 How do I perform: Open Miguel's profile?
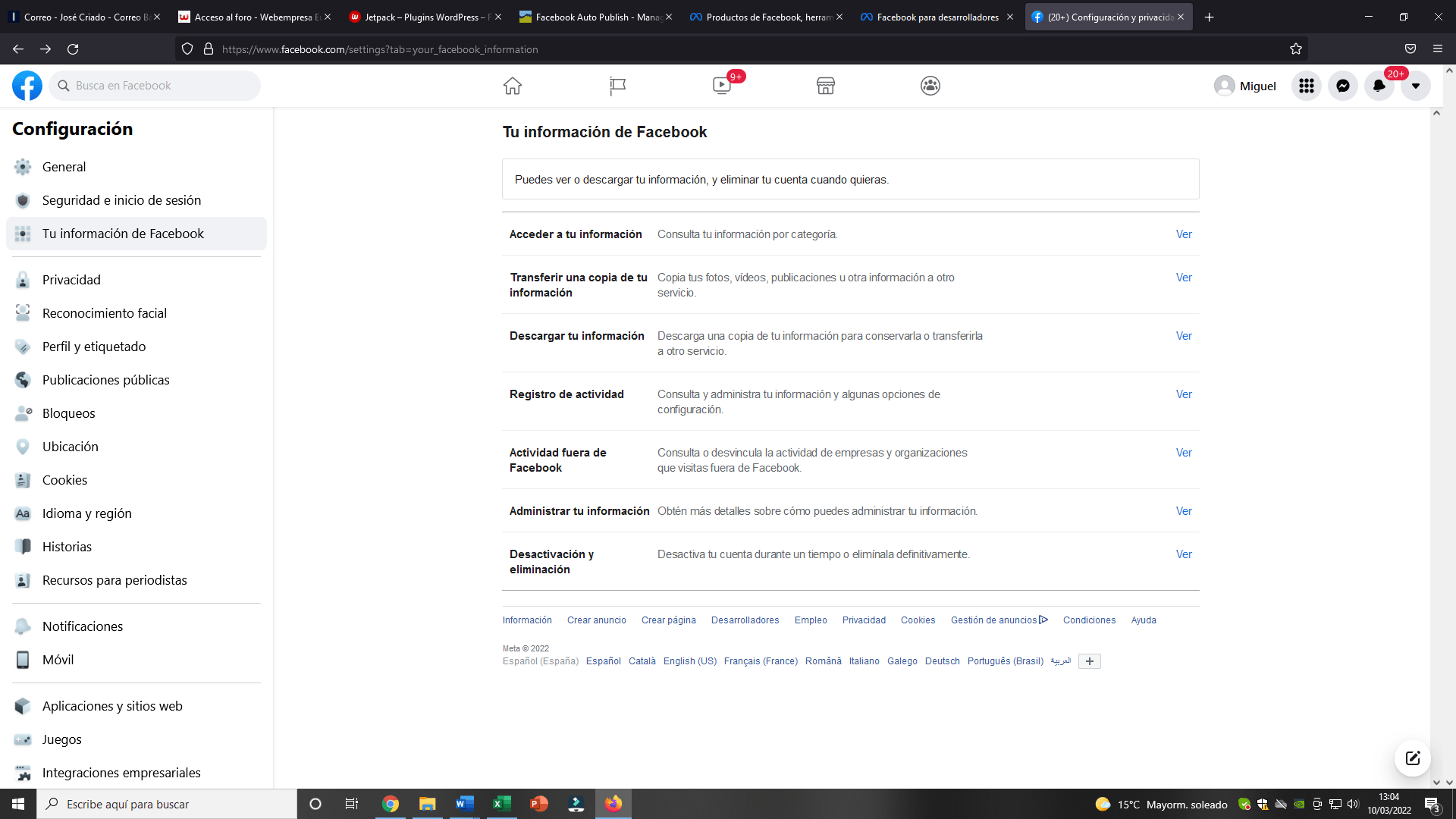[x=1245, y=86]
